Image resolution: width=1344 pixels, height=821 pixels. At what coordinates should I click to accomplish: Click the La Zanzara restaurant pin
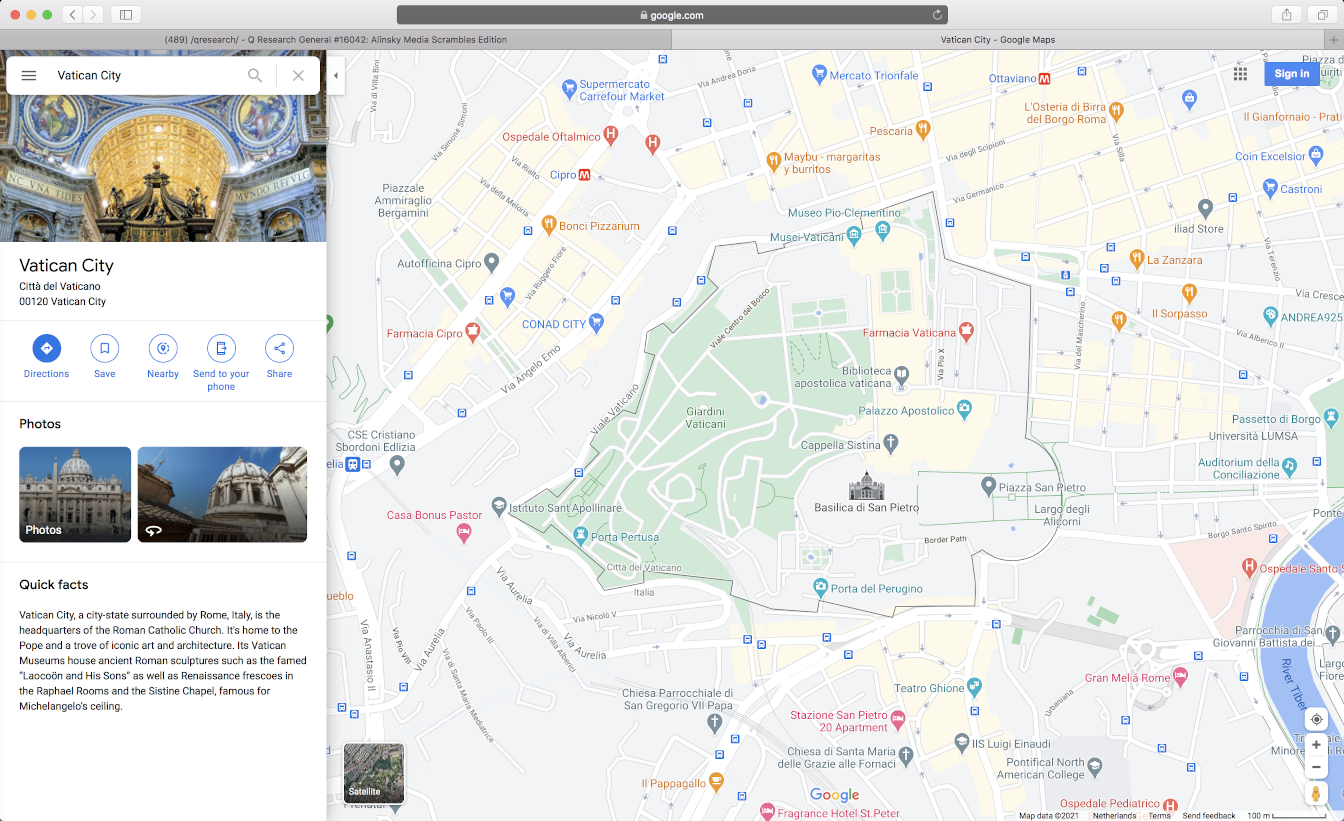click(x=1136, y=258)
